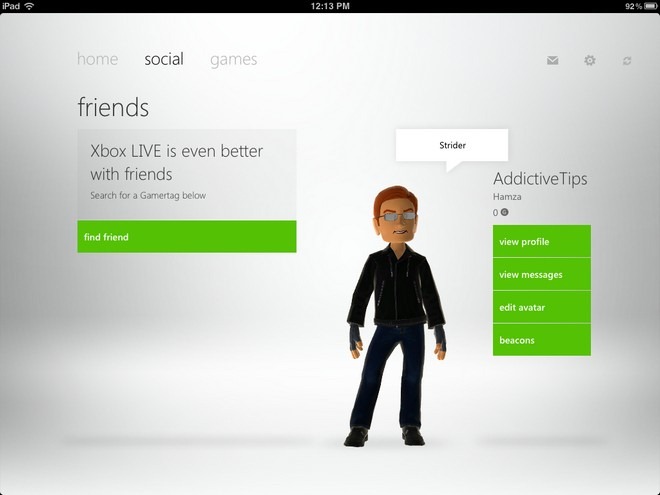The image size is (660, 495).
Task: Open view profile
Action: pos(542,241)
